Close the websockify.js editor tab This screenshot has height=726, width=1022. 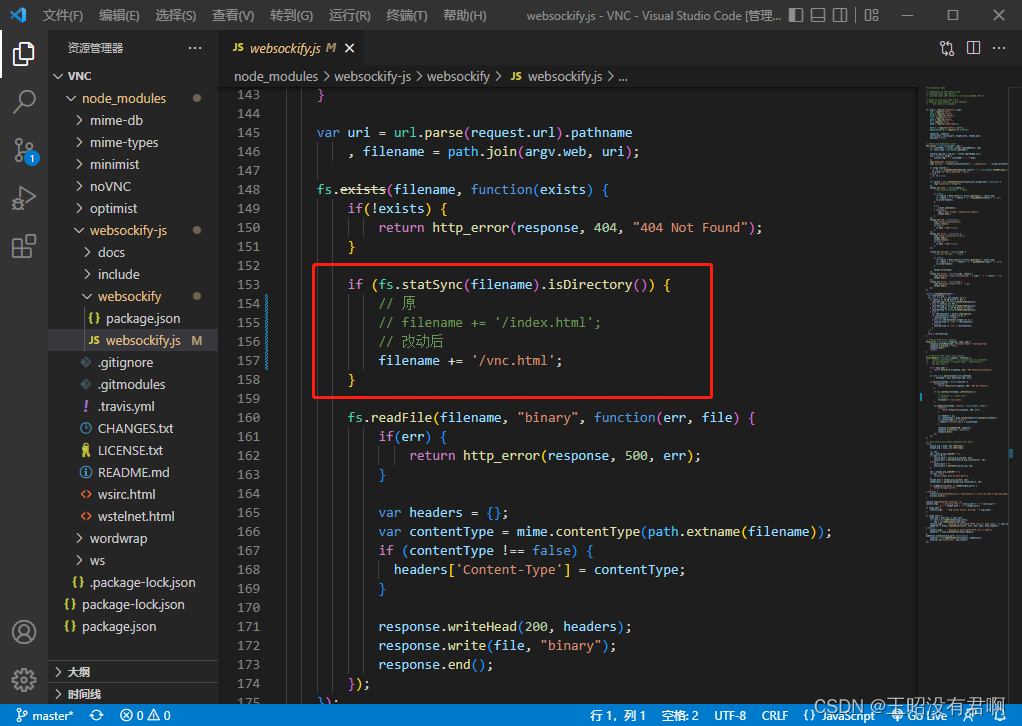(x=349, y=48)
